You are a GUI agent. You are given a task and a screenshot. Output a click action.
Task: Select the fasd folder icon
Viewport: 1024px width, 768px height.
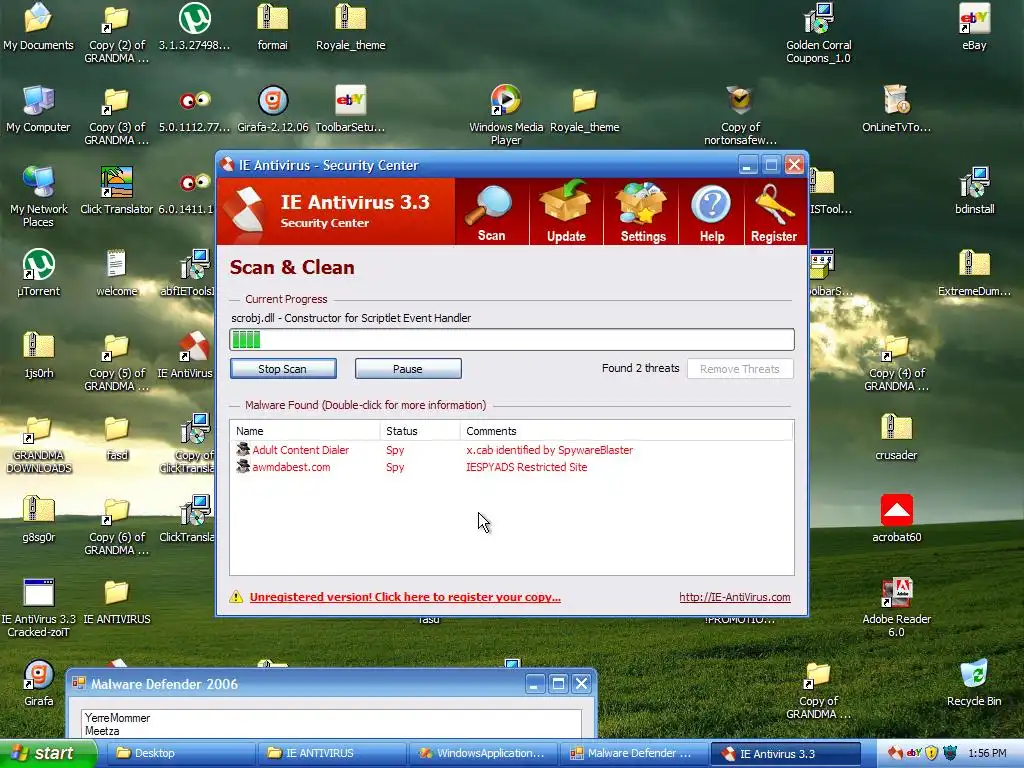116,438
